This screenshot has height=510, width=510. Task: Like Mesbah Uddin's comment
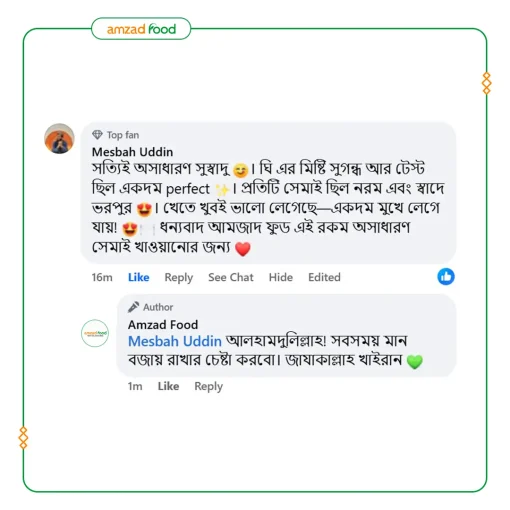[x=139, y=277]
